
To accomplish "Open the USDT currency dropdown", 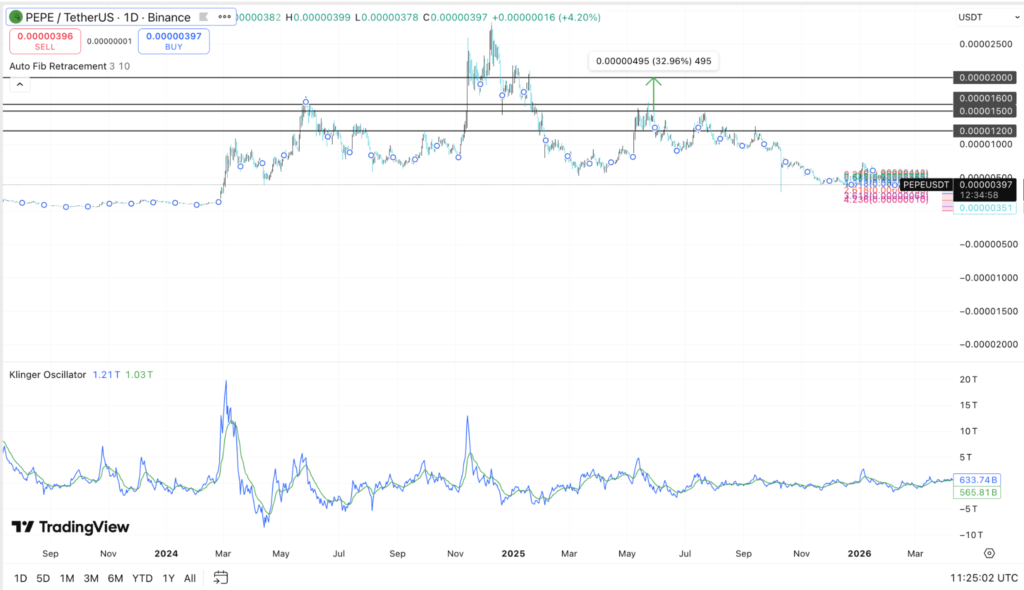I will [970, 17].
